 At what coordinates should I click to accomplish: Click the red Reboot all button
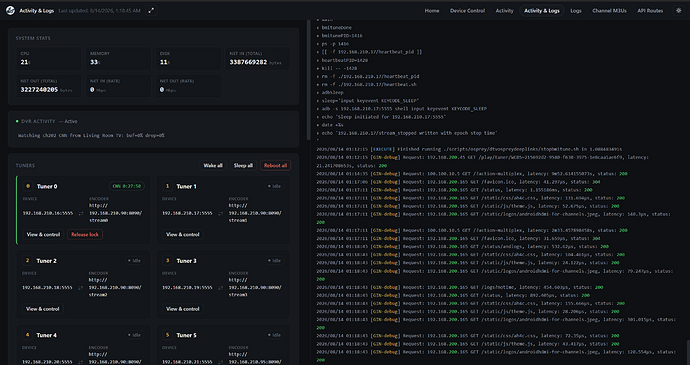tap(275, 166)
